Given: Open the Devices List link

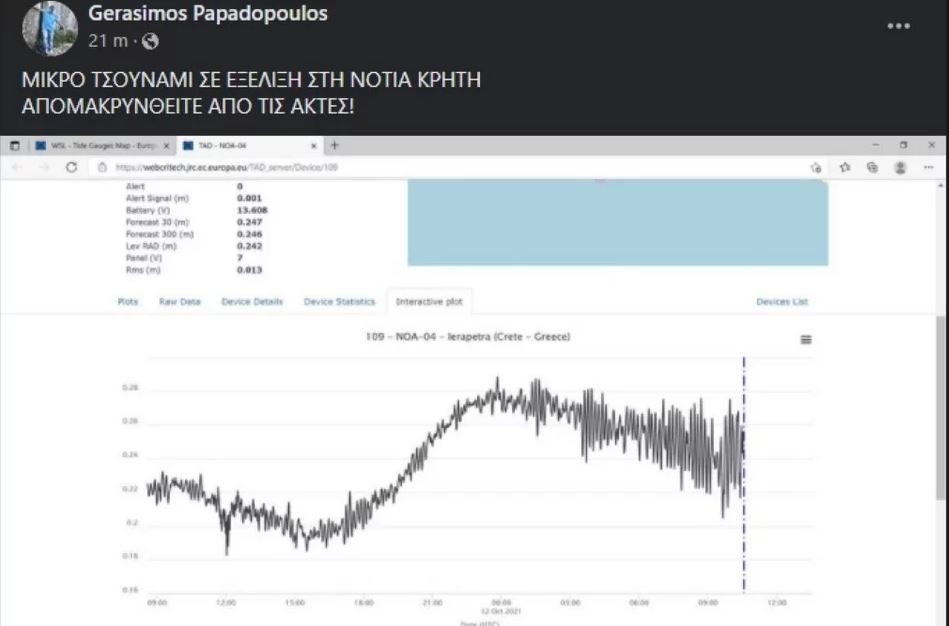Looking at the screenshot, I should [782, 302].
